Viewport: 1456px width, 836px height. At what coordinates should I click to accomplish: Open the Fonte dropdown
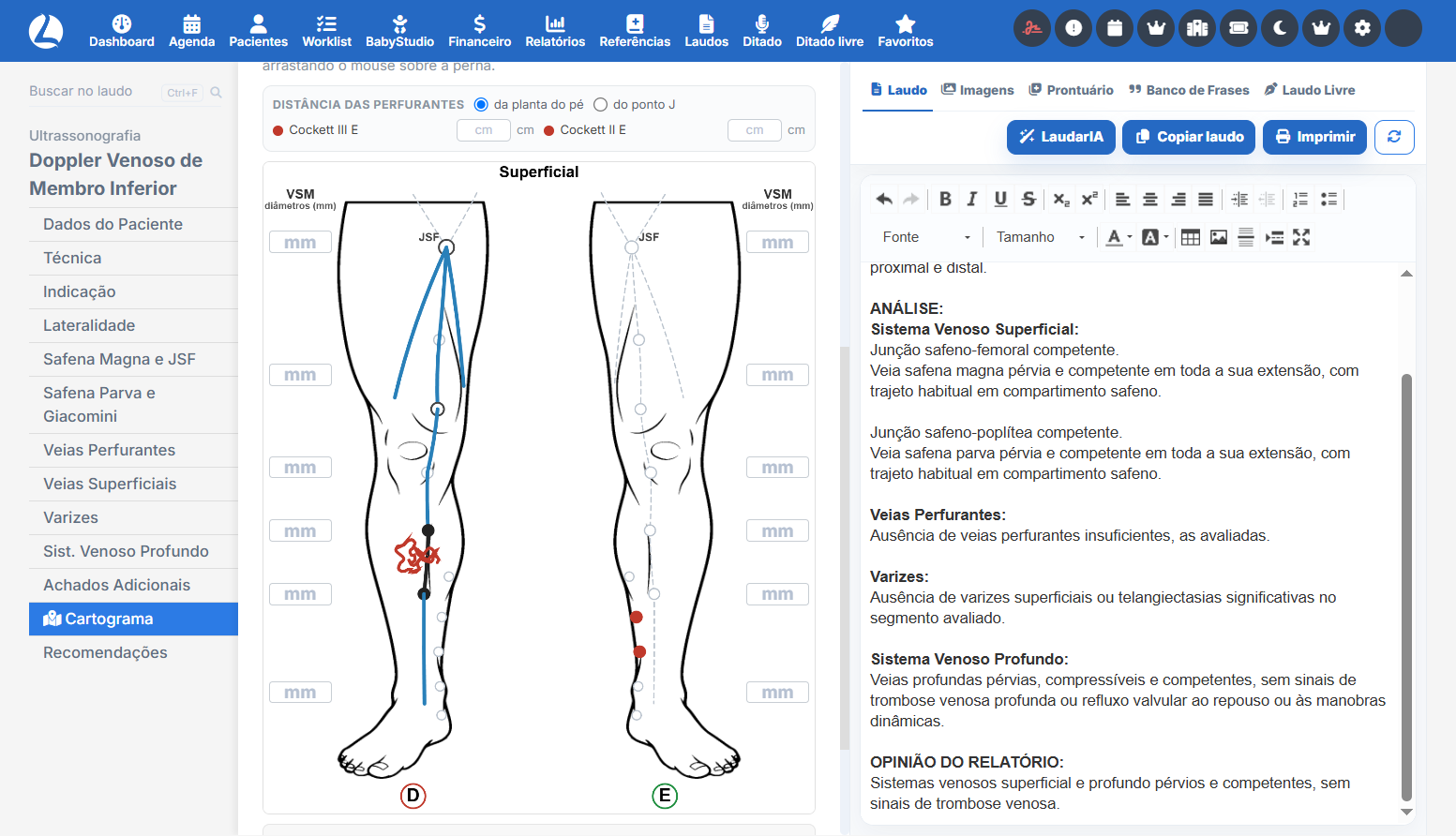click(926, 237)
